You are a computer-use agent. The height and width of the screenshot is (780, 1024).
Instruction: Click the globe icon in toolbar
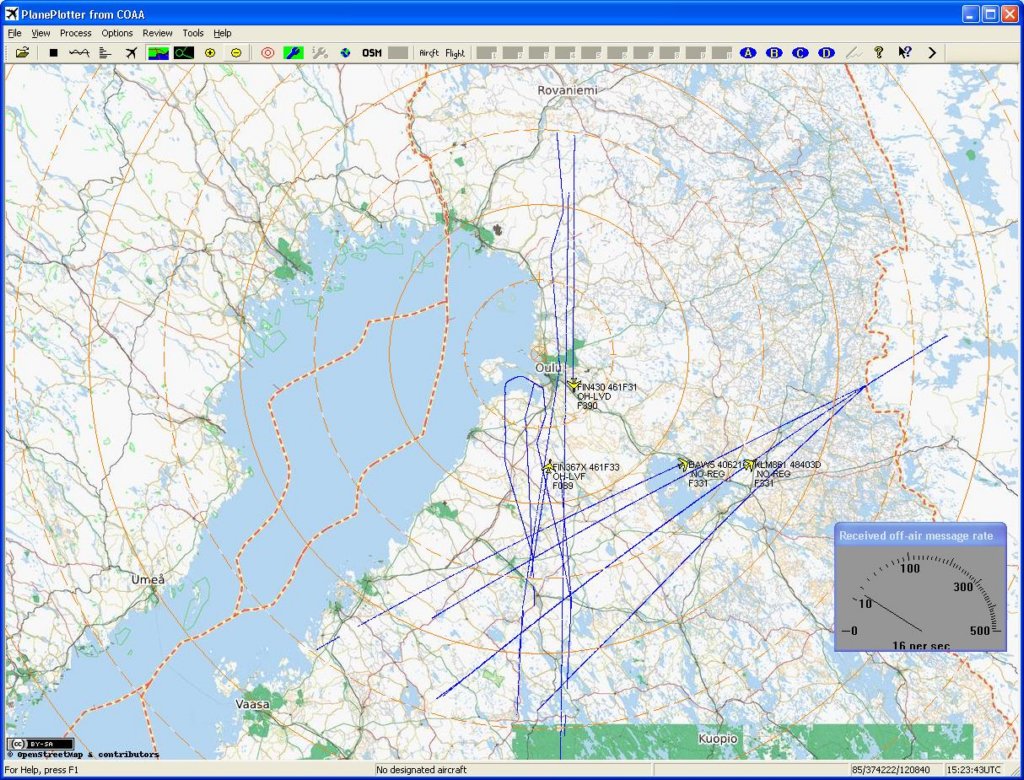point(345,53)
